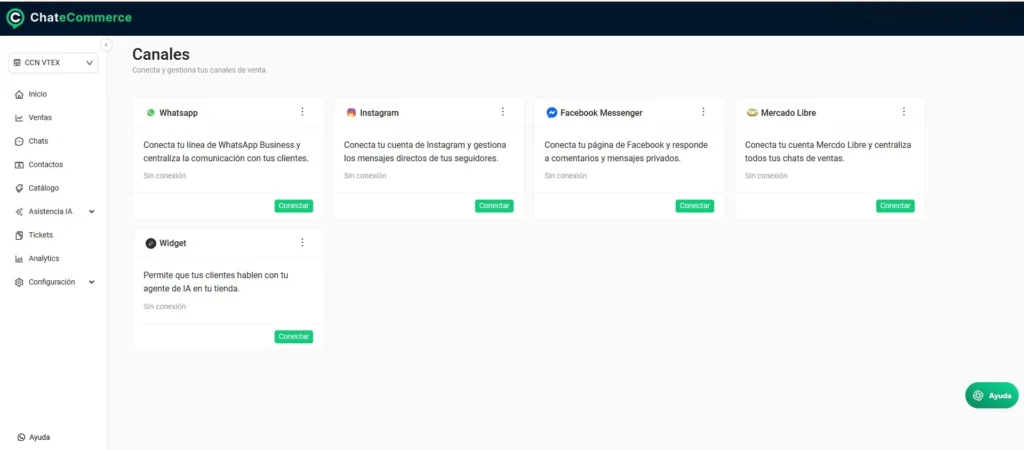Viewport: 1024px width, 450px height.
Task: Connect the Mercado Libre channel
Action: point(895,206)
